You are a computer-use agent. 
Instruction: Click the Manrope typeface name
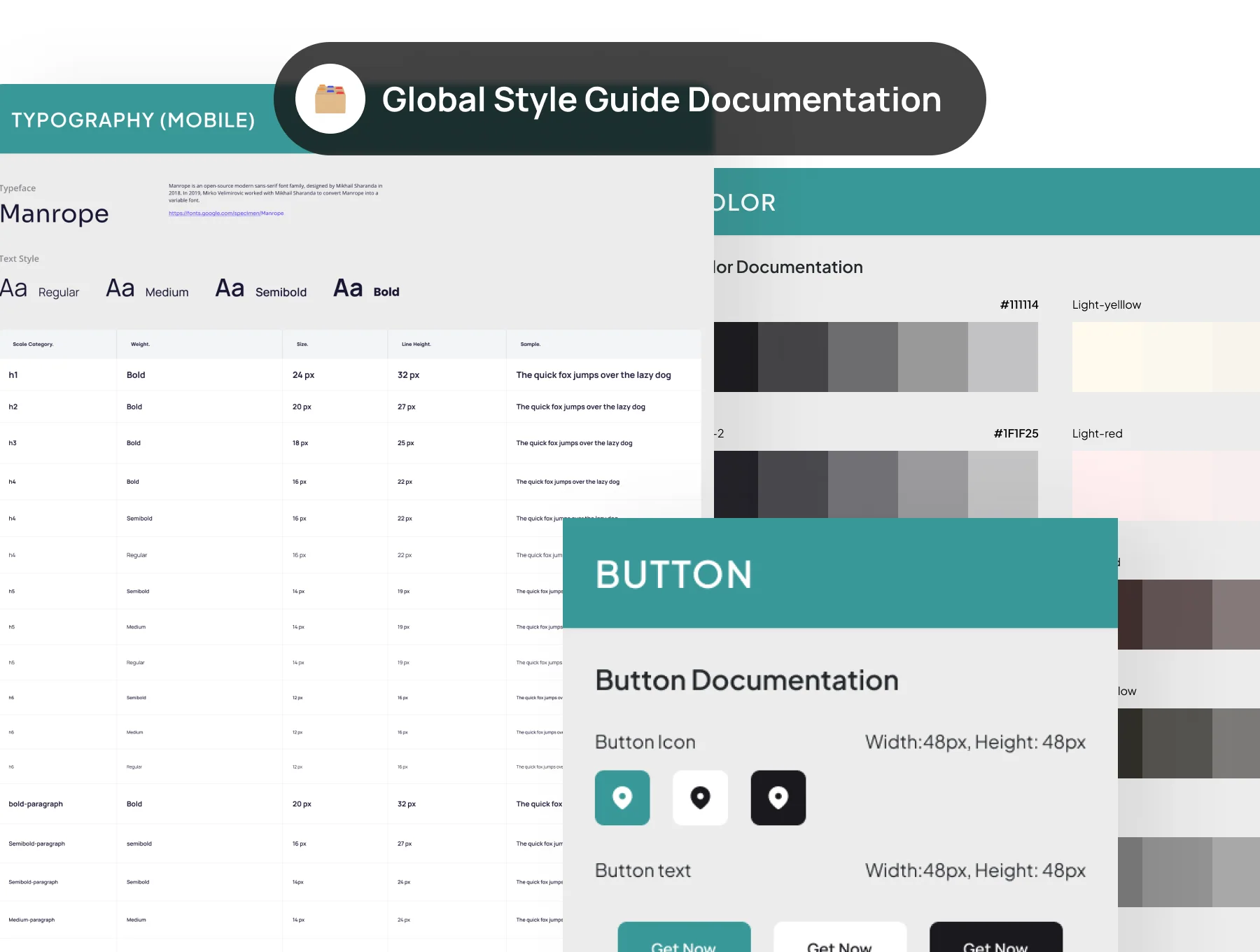(x=55, y=213)
